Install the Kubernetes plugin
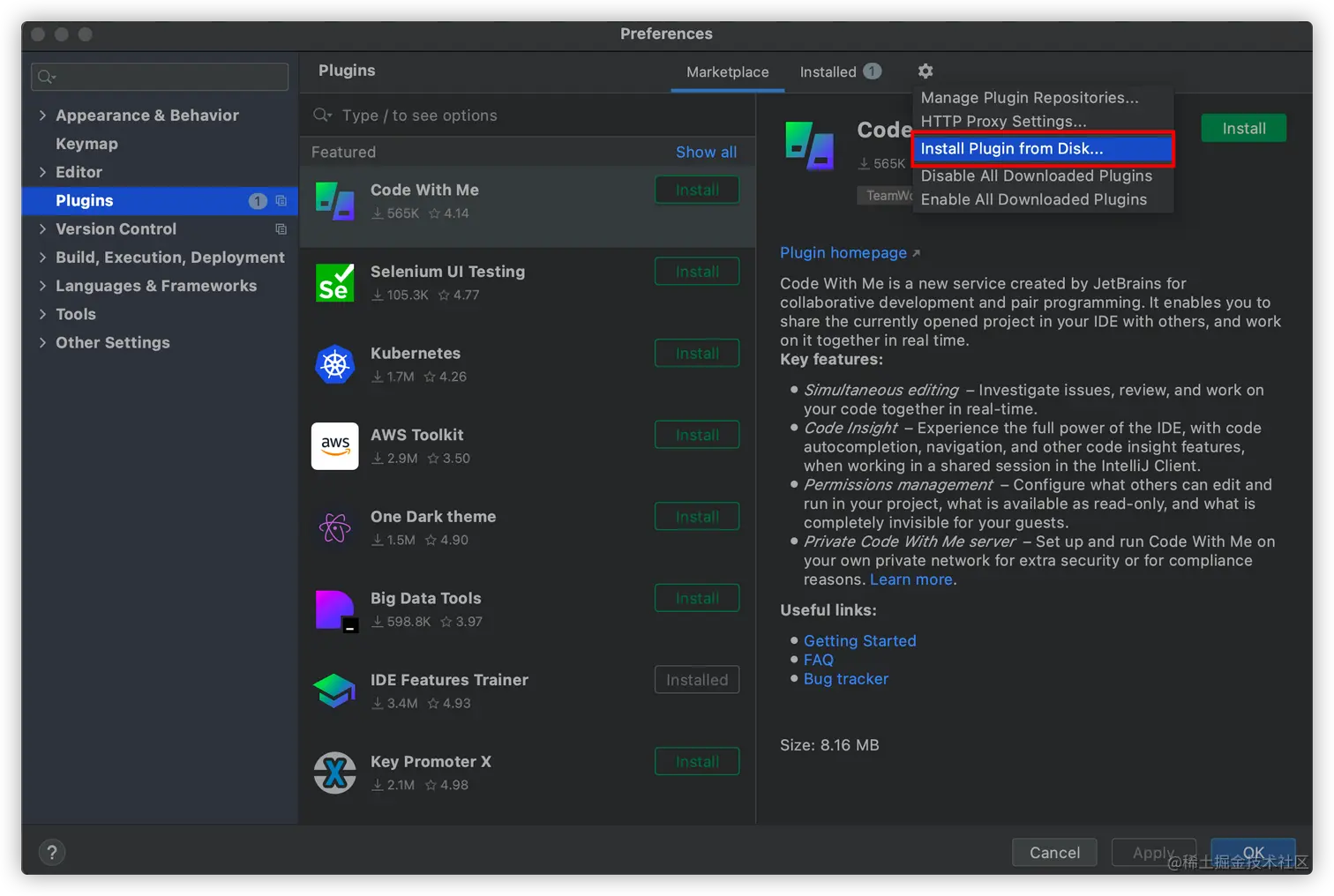 pyautogui.click(x=697, y=354)
